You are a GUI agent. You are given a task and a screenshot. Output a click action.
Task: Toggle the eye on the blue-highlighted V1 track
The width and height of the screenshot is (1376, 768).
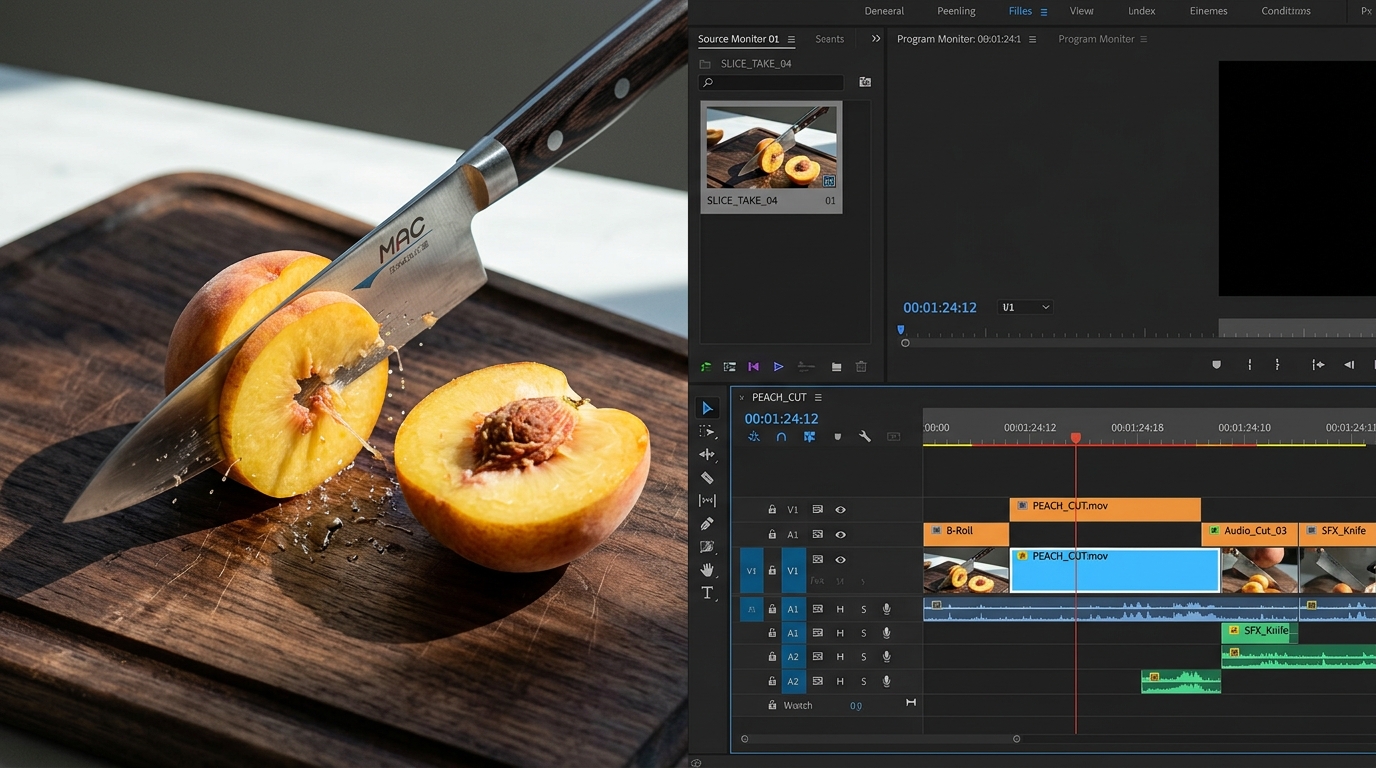pyautogui.click(x=841, y=560)
